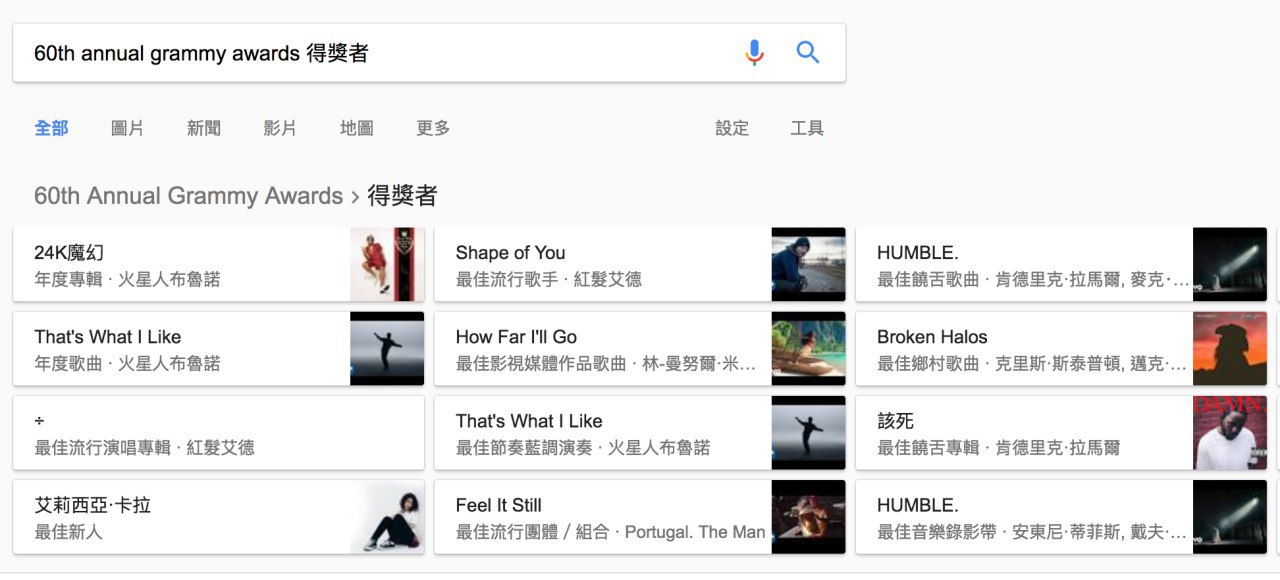Switch to the 新聞 tab
This screenshot has height=580, width=1280.
coord(204,128)
